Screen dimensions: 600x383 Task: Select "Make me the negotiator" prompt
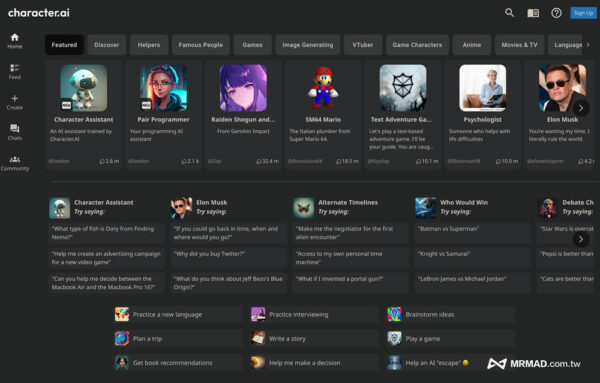351,233
